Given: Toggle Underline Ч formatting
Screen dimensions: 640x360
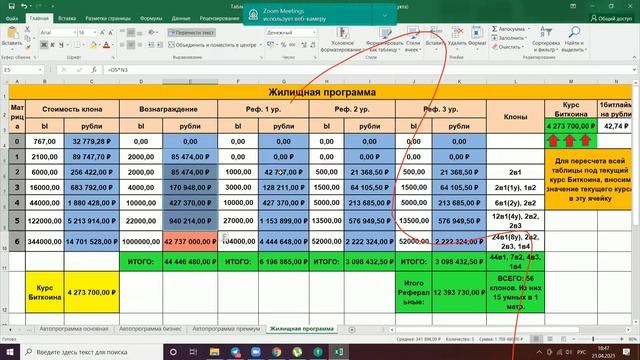Looking at the screenshot, I should (61, 45).
